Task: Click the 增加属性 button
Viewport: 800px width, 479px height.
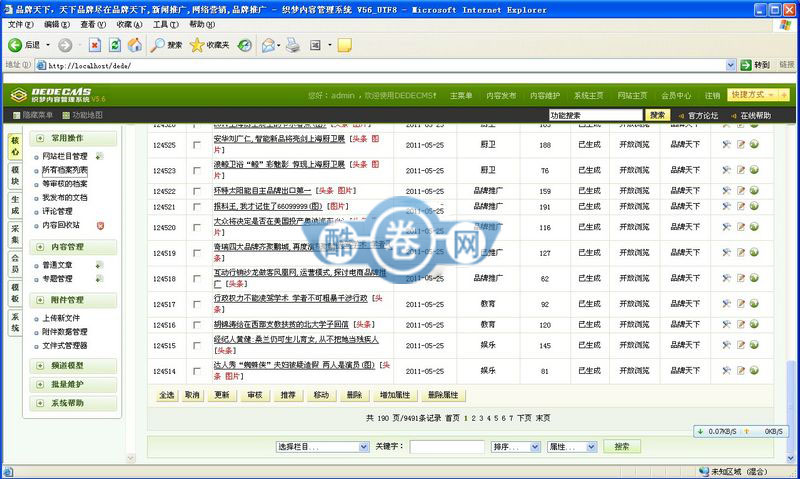Action: pos(395,395)
